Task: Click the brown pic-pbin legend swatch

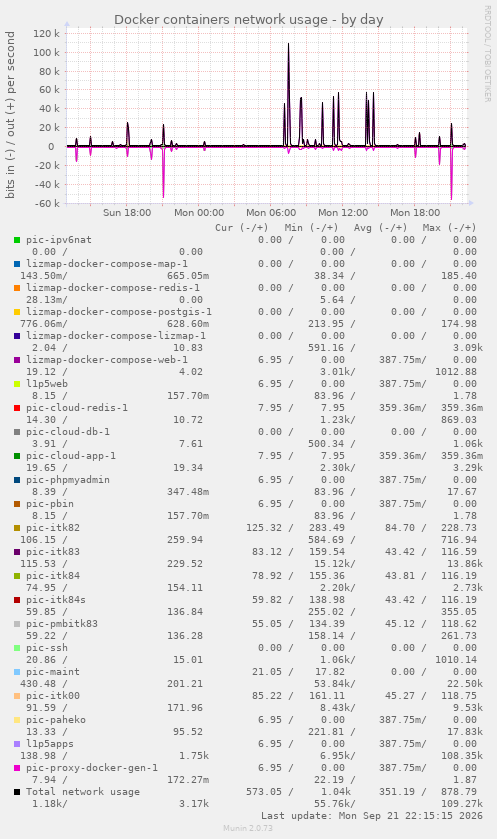Action: click(17, 504)
